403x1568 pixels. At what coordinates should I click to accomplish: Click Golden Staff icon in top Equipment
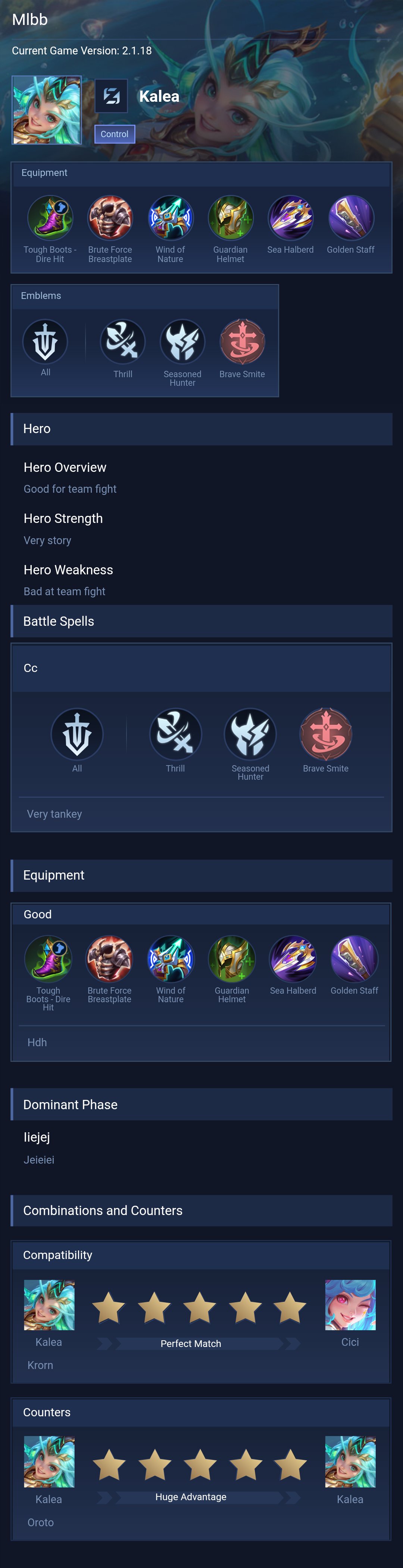(350, 217)
